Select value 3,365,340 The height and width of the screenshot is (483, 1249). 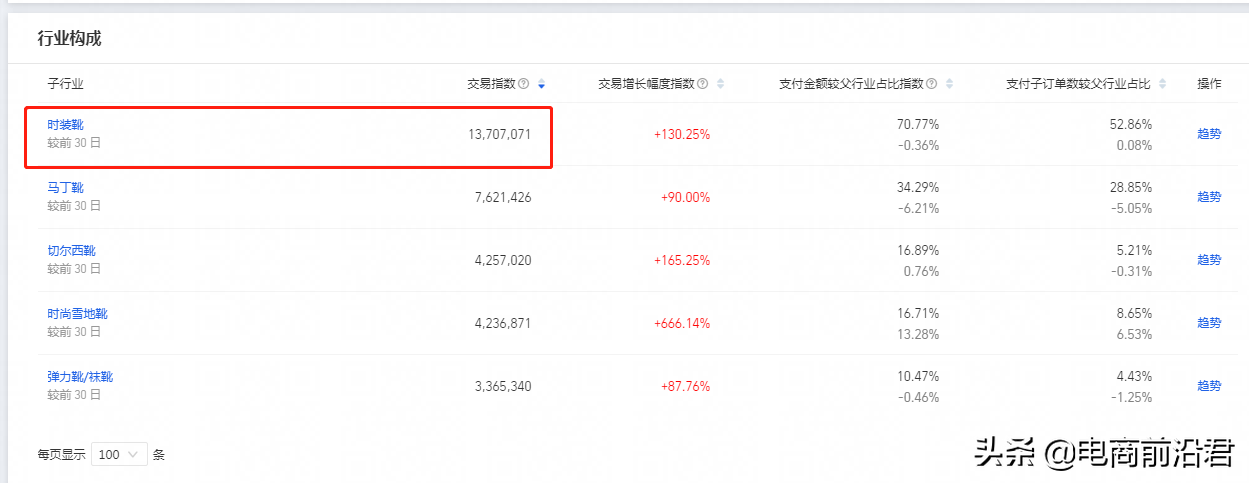coord(503,386)
